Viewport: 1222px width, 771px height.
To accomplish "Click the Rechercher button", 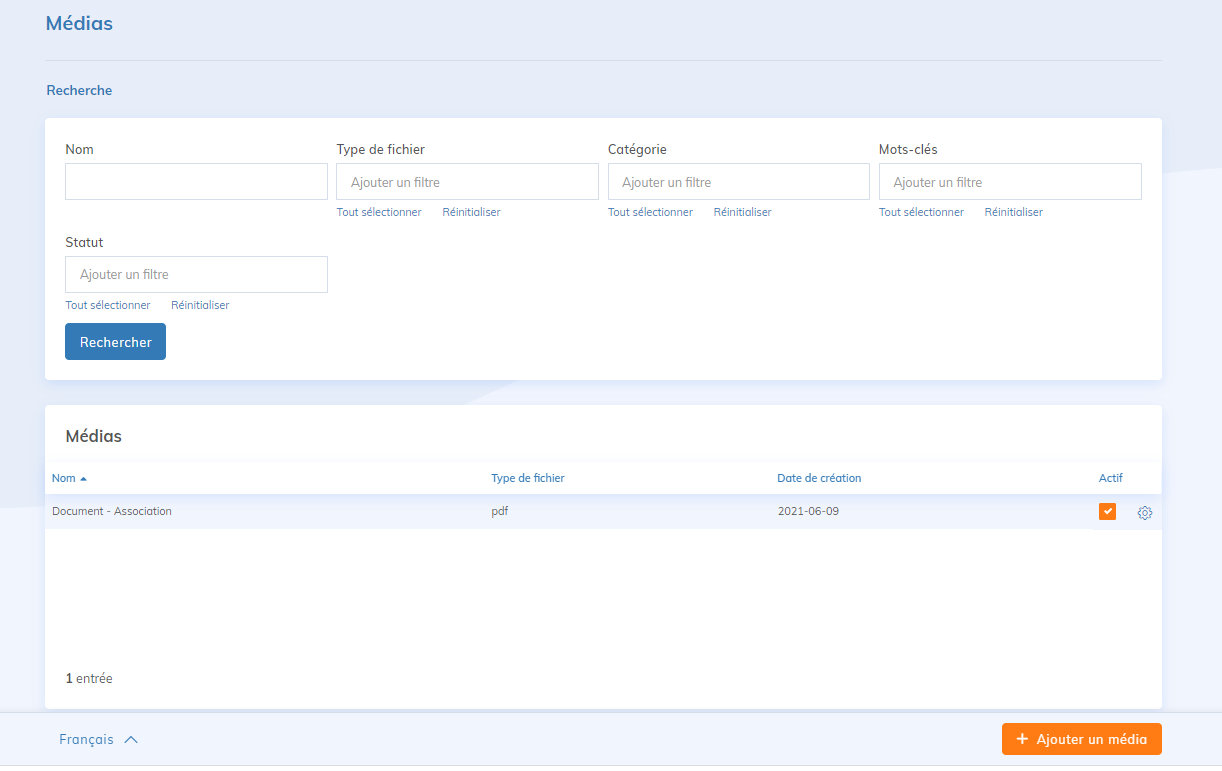I will point(115,342).
